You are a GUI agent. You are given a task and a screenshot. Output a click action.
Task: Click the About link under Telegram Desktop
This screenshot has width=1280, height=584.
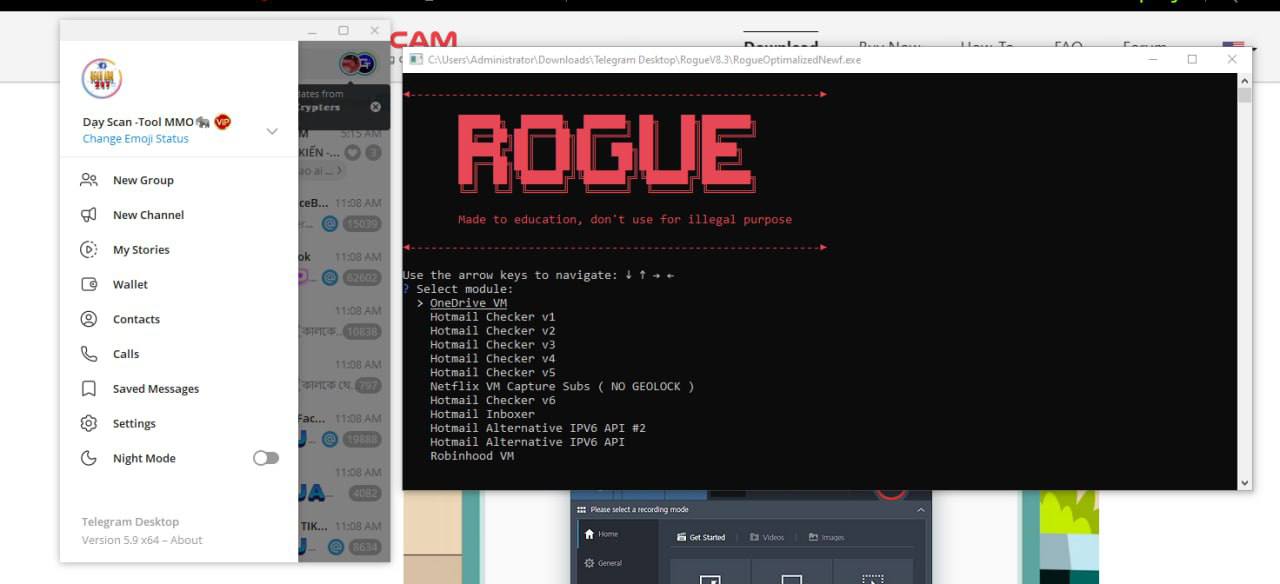(x=186, y=540)
